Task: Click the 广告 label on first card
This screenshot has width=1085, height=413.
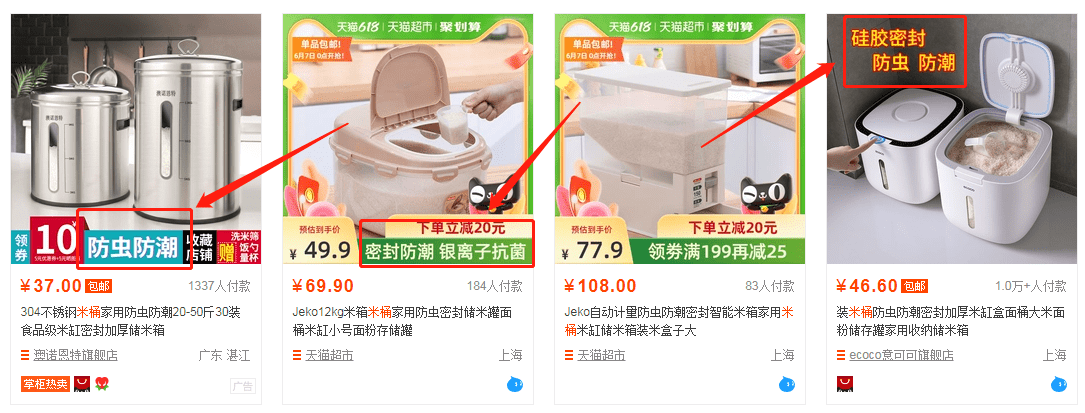Action: coord(241,386)
